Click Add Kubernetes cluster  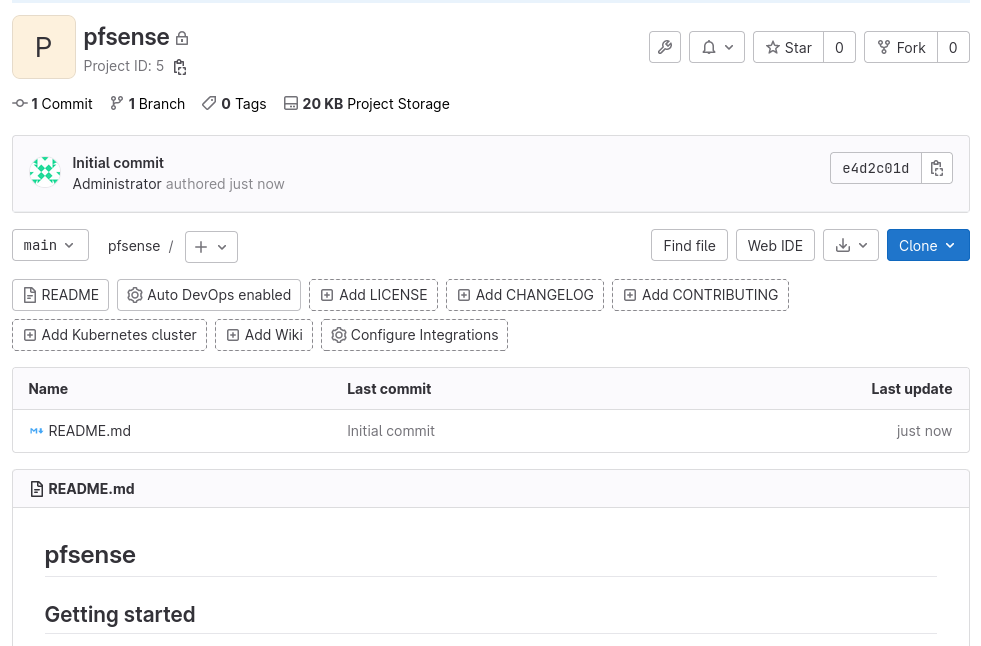[110, 335]
